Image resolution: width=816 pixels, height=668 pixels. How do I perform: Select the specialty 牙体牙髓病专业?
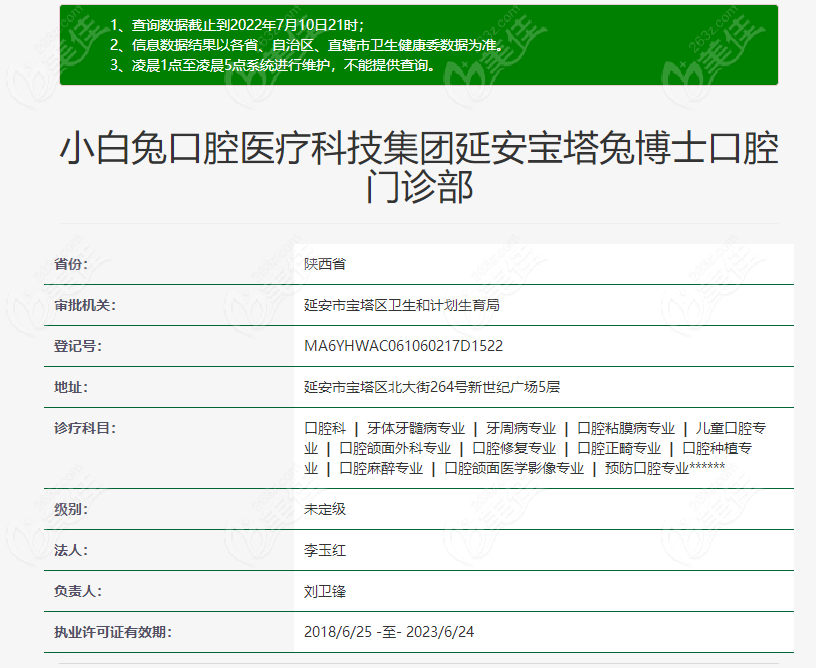(x=416, y=429)
